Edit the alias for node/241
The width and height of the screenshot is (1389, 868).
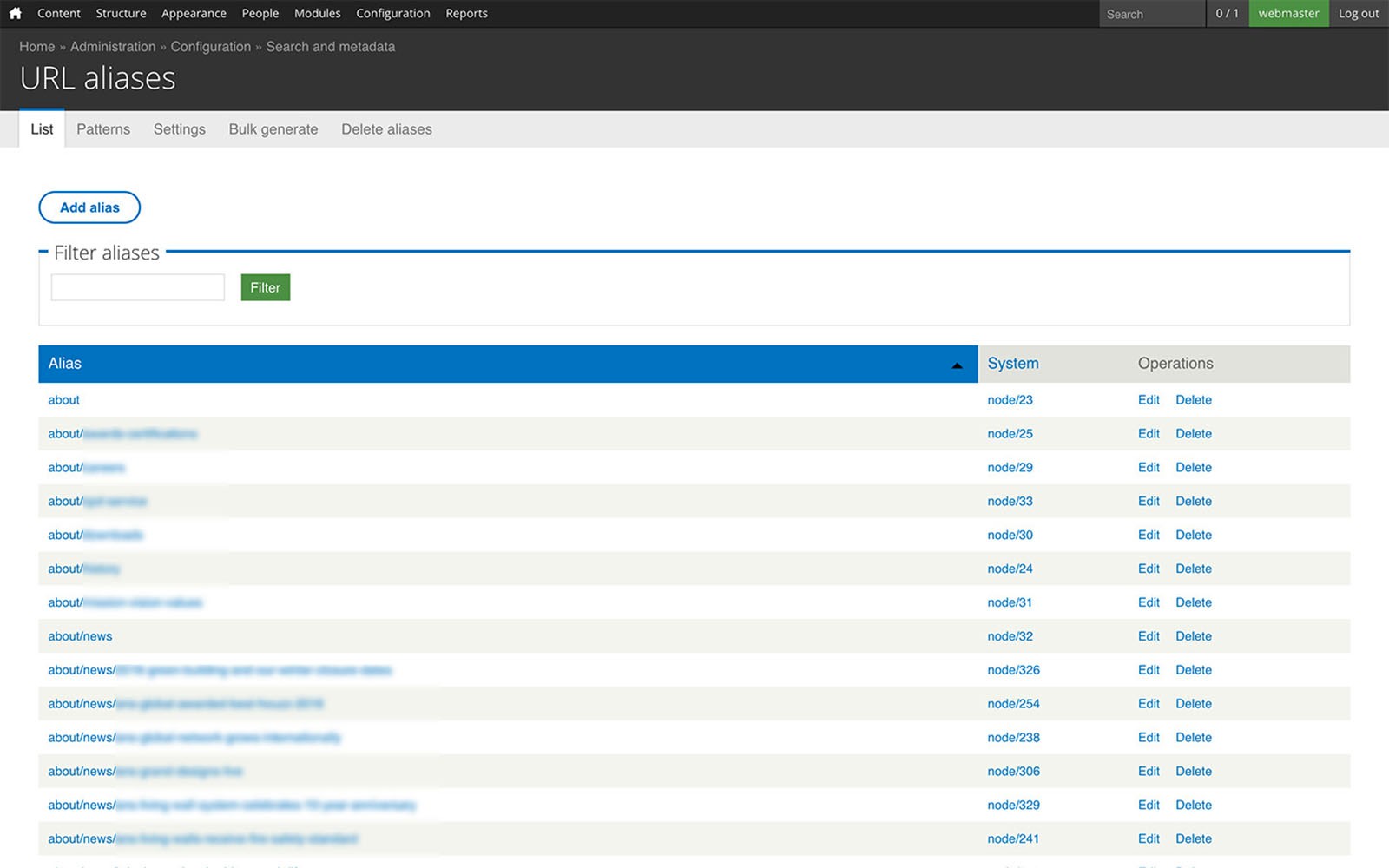[x=1149, y=839]
